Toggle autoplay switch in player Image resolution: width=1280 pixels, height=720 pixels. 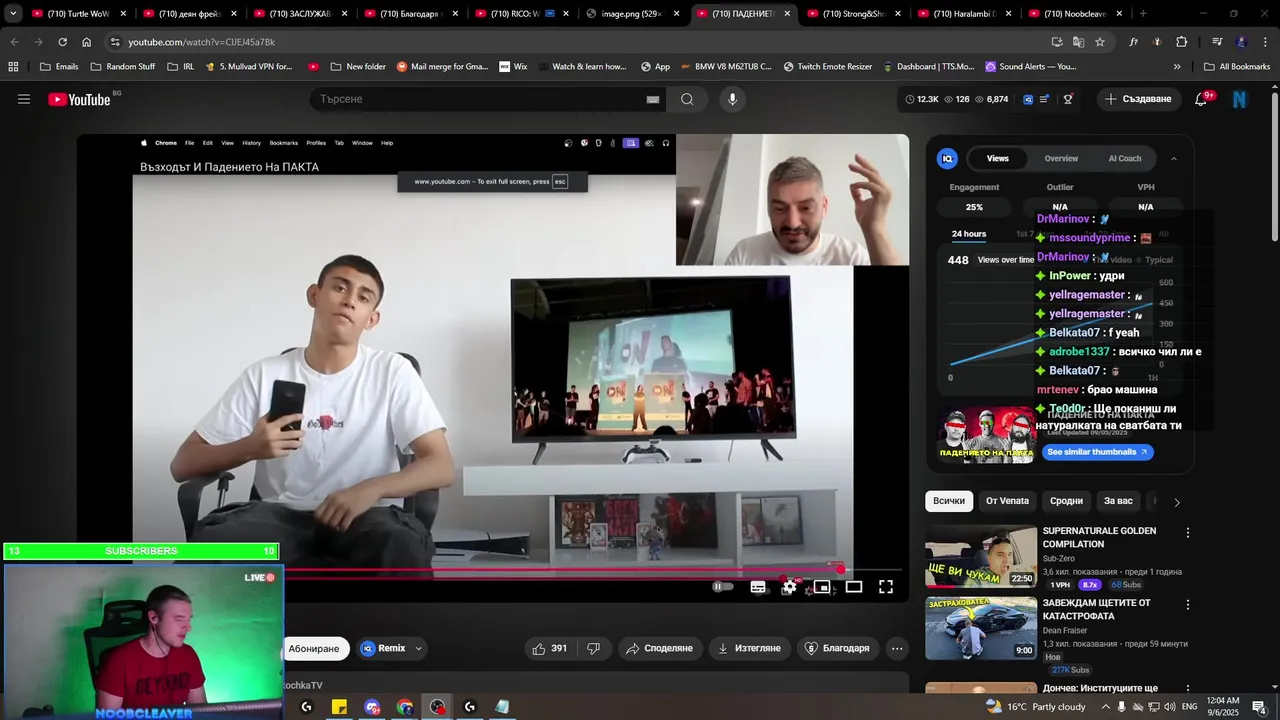[722, 587]
